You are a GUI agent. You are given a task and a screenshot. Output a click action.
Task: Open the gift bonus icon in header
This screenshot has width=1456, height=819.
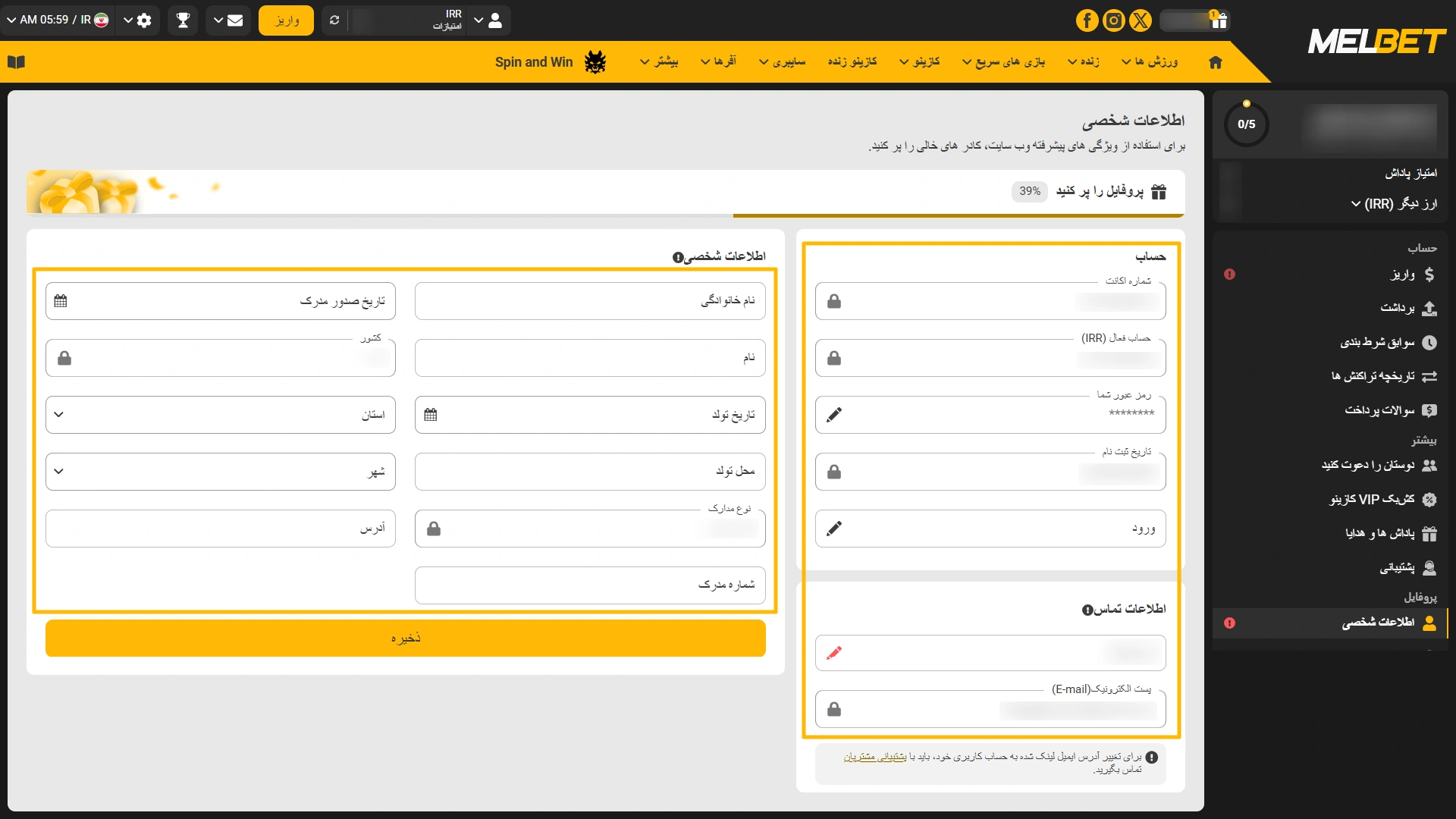(x=1219, y=20)
